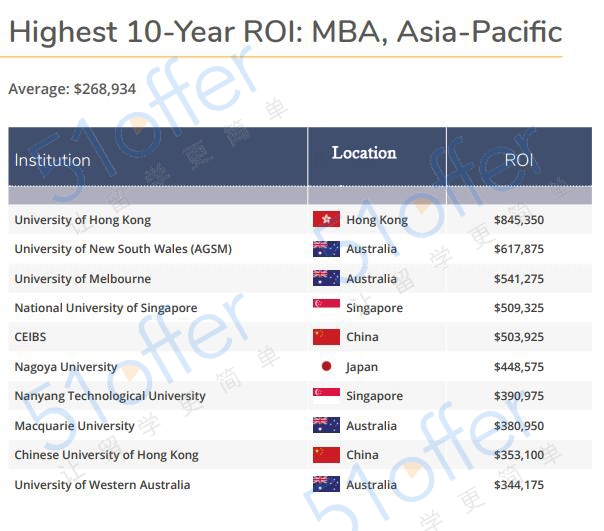Click Singapore flag in National University of Singapore row
This screenshot has width=604, height=531.
pos(326,307)
